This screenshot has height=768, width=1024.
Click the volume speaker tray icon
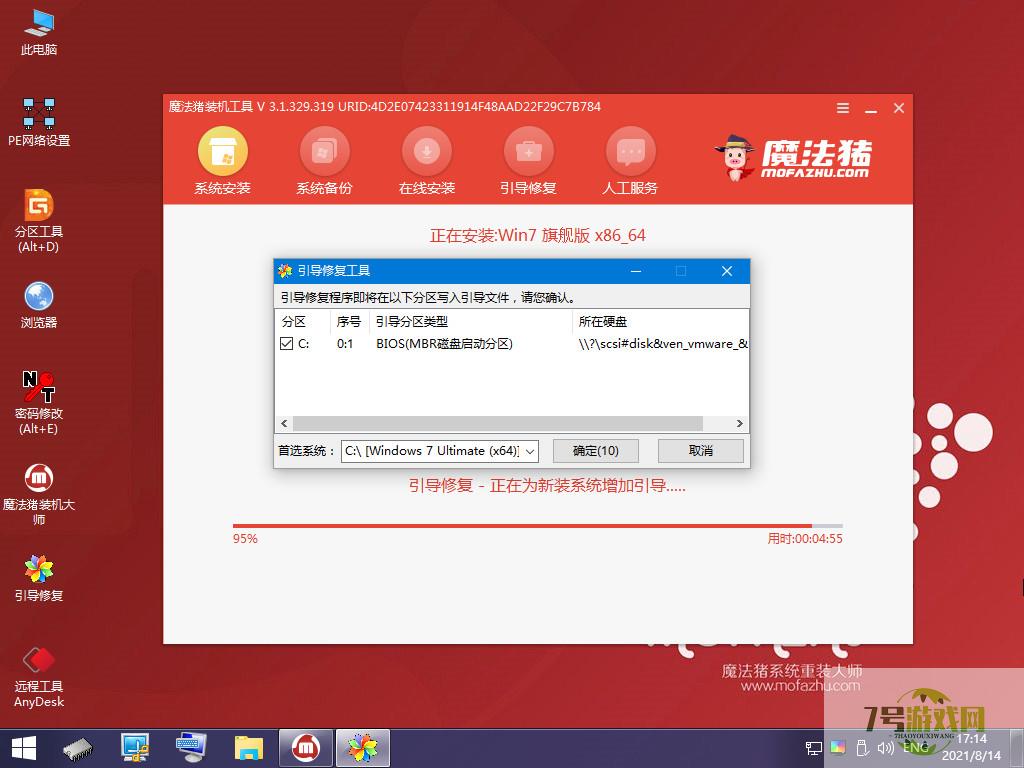[886, 748]
